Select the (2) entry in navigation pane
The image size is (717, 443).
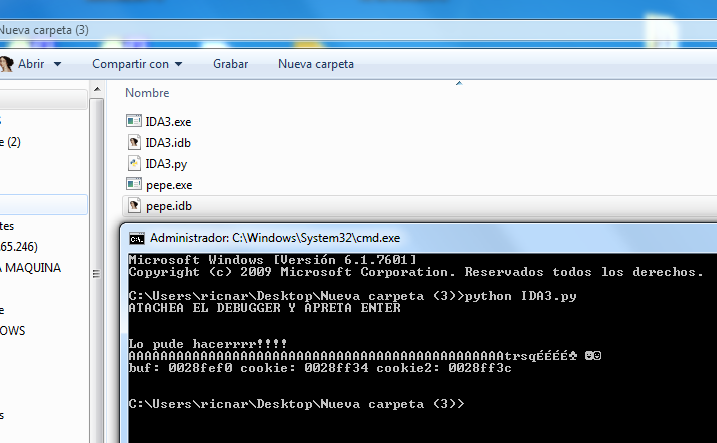[x=12, y=142]
